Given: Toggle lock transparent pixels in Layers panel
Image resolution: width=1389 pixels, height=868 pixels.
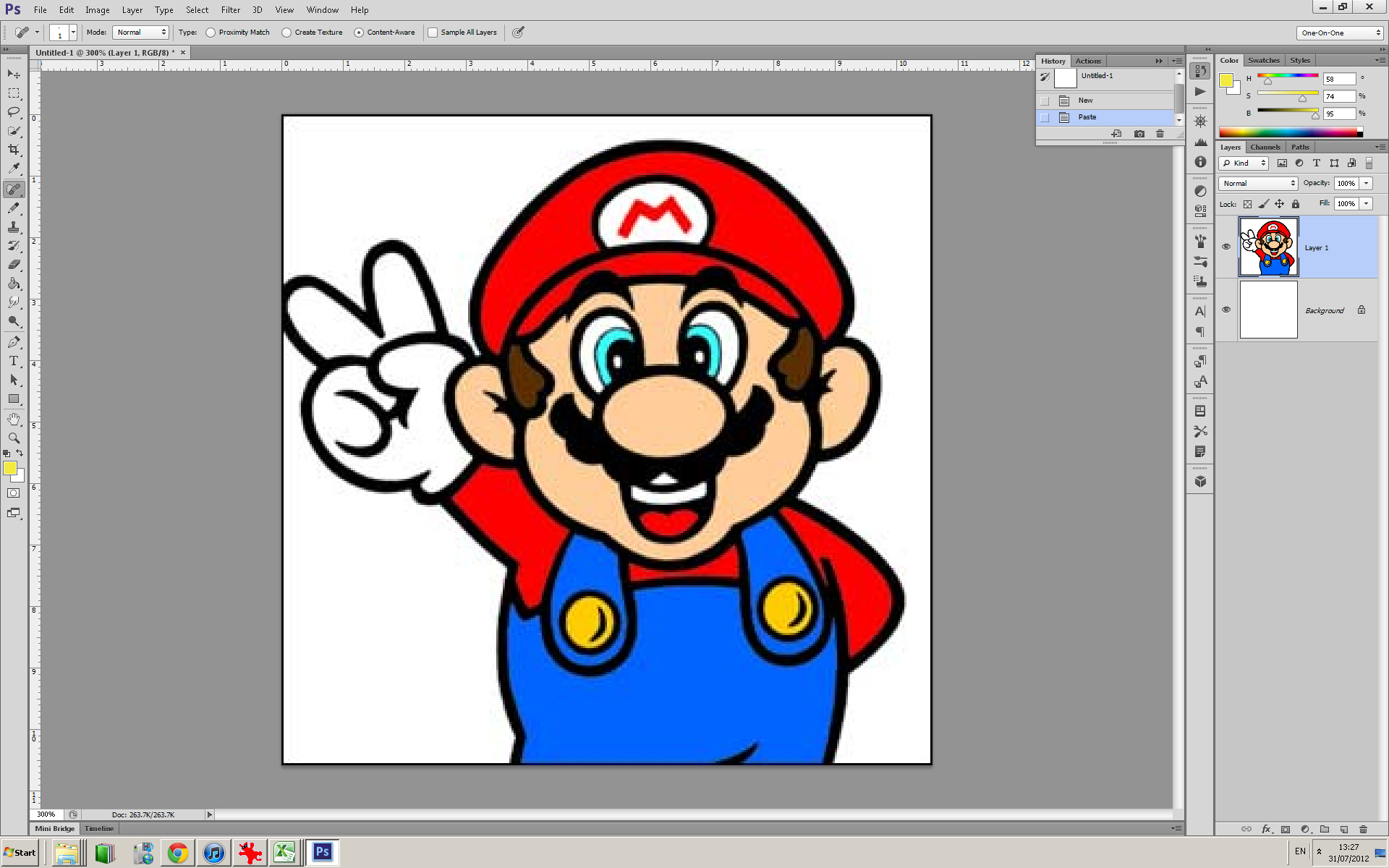Looking at the screenshot, I should (1247, 204).
